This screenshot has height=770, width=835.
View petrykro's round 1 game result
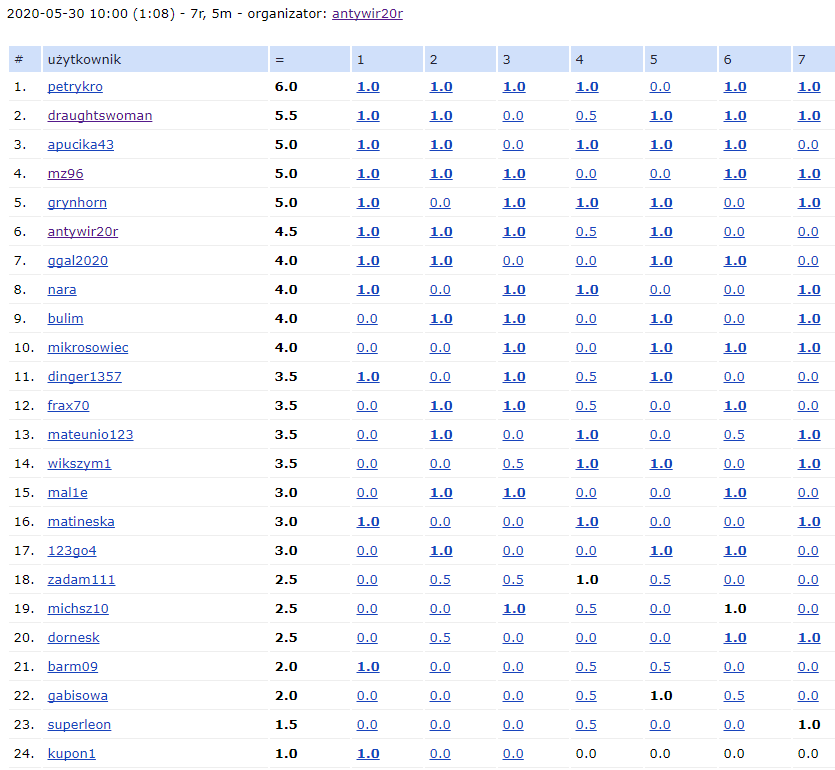(x=368, y=87)
